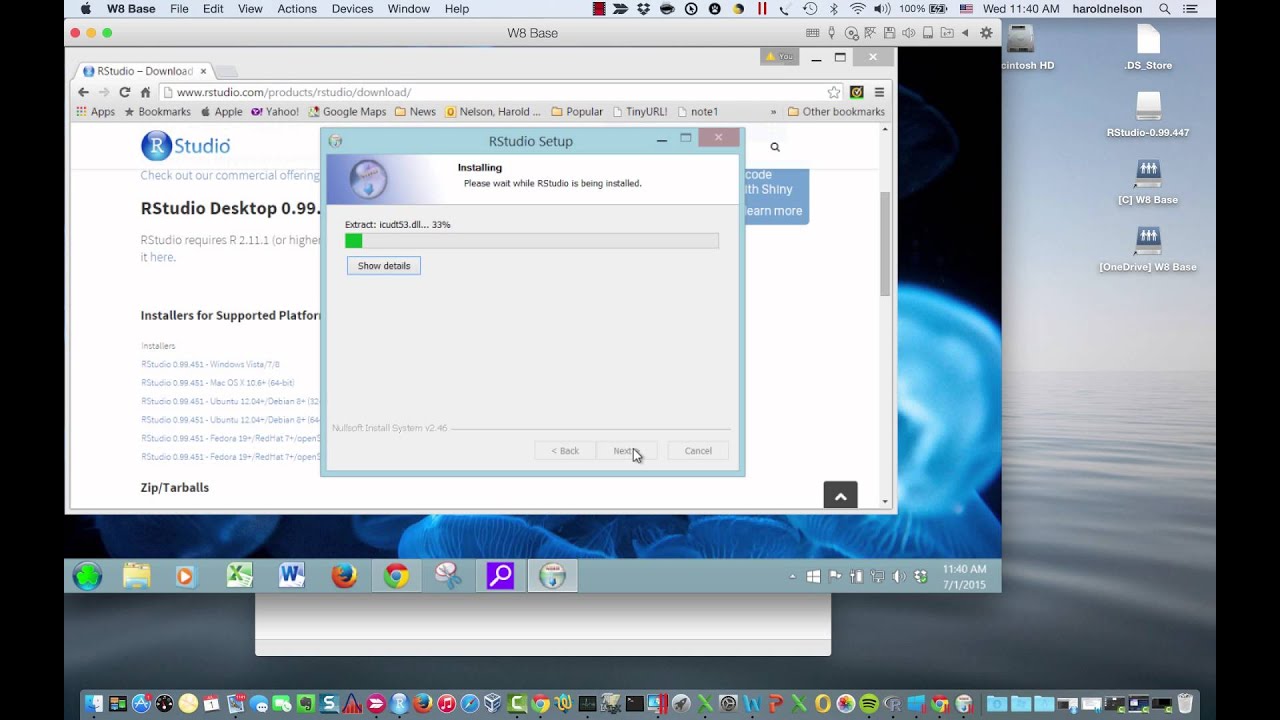Open the media player taskbar icon
The height and width of the screenshot is (720, 1280).
[185, 576]
